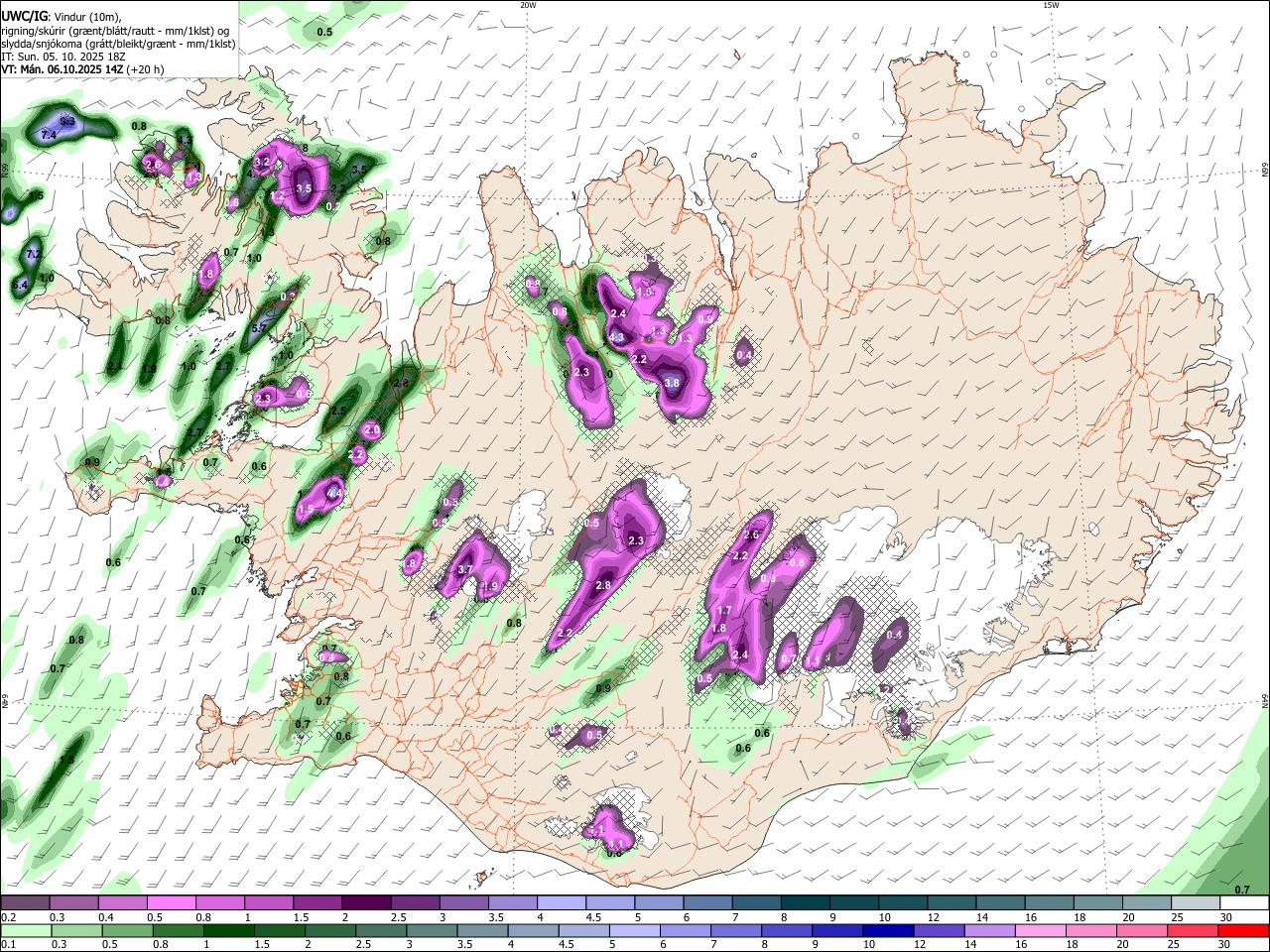The width and height of the screenshot is (1270, 952).
Task: Pick the dusky mauve 0.2 snow legend swatch
Action: [26, 903]
